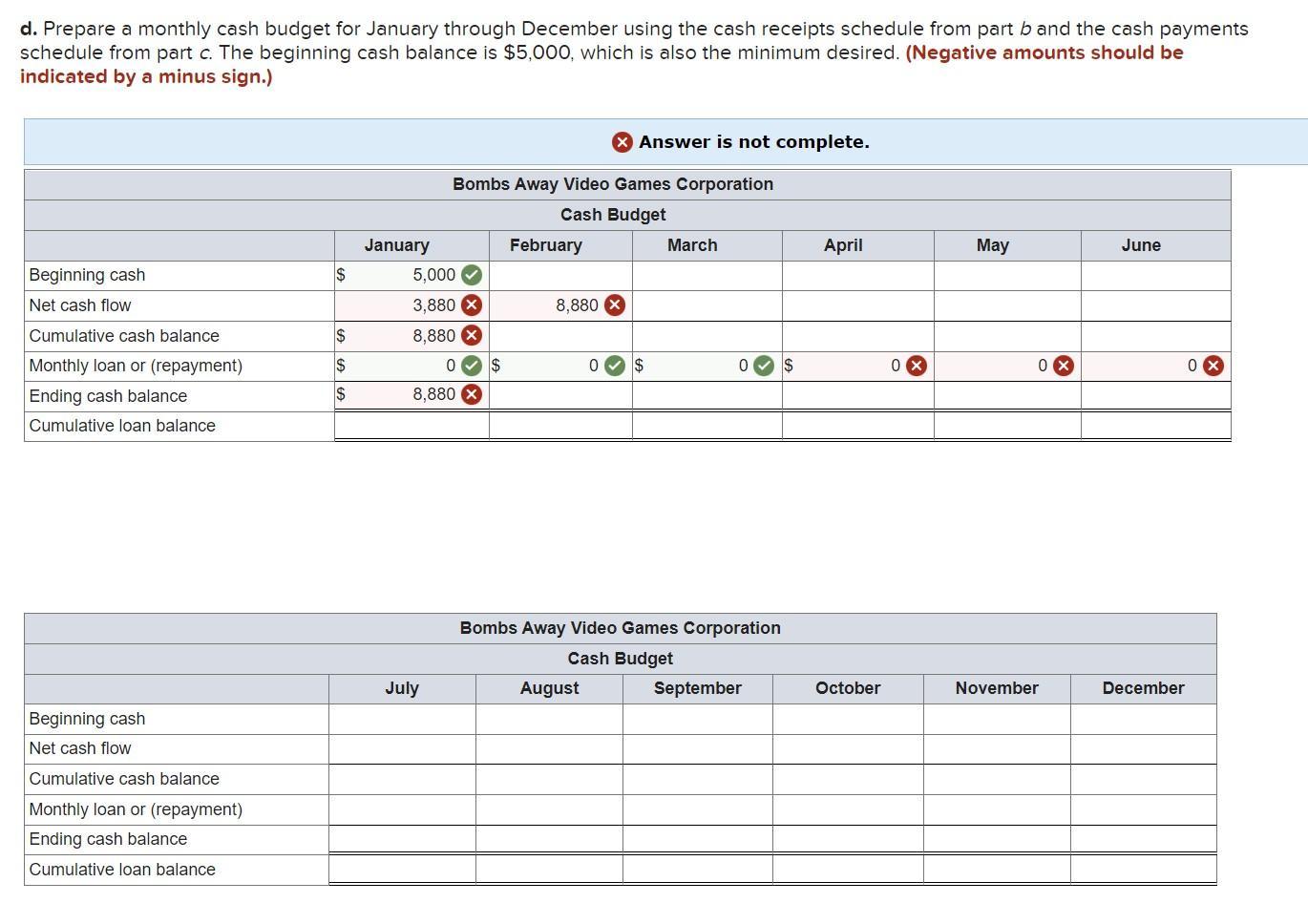Viewport: 1308px width, 924px height.
Task: Click January net cash flow value 3,880
Action: [433, 305]
